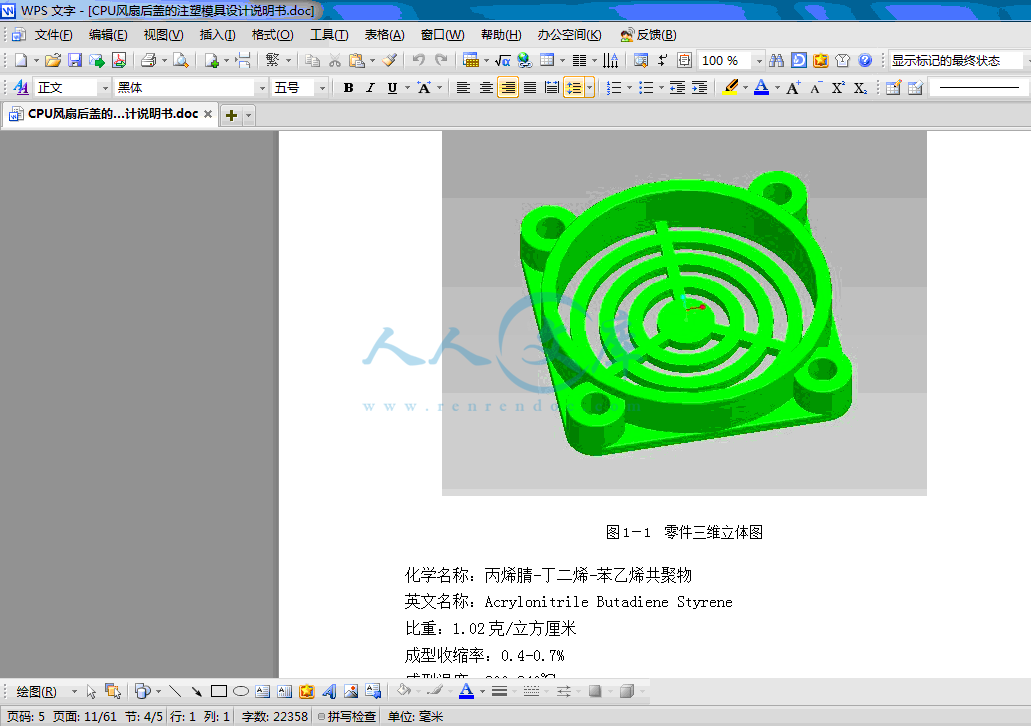Toggle the spell check status indicator
Screen dimensions: 1031x726
[x=347, y=716]
